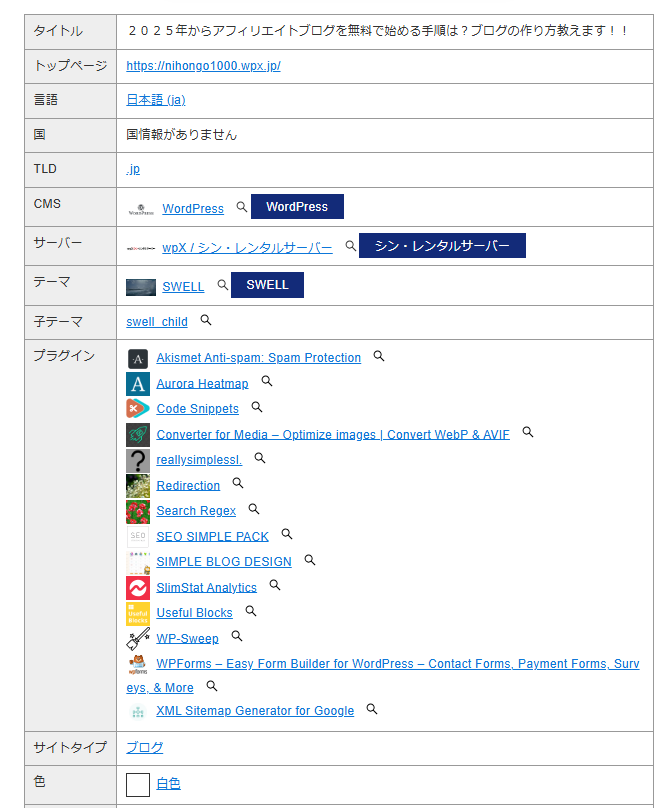This screenshot has height=808, width=672.
Task: Click the dark blue SWELL button
Action: 267,285
